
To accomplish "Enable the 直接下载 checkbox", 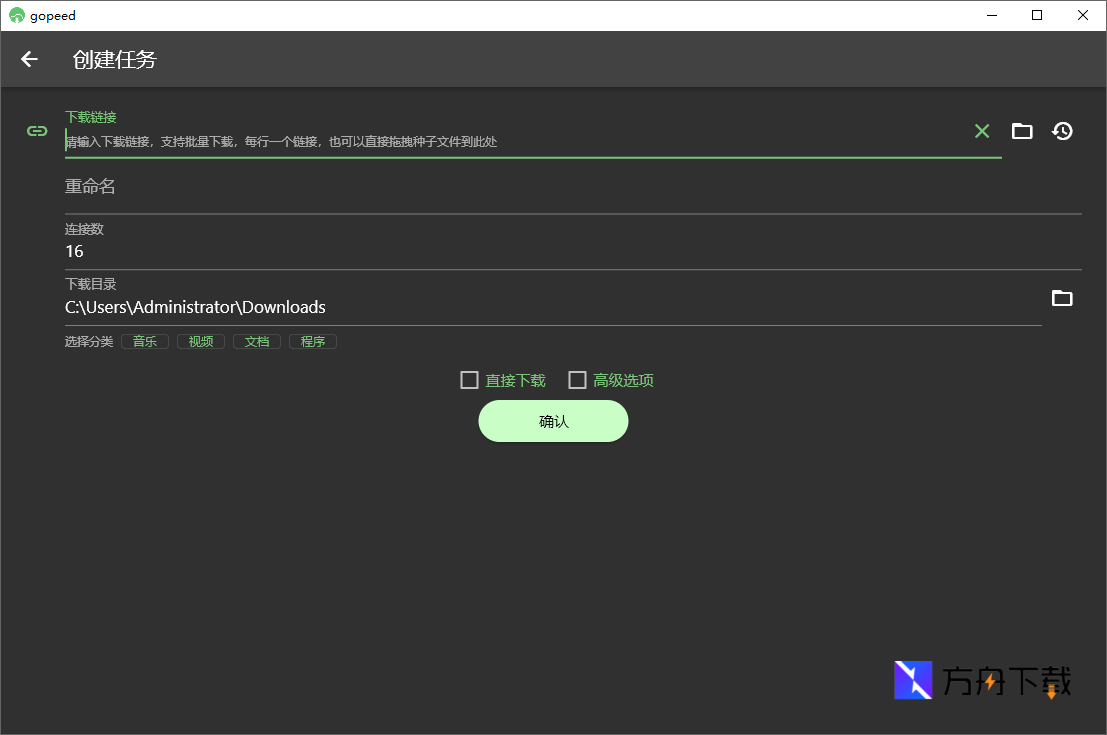I will click(469, 380).
